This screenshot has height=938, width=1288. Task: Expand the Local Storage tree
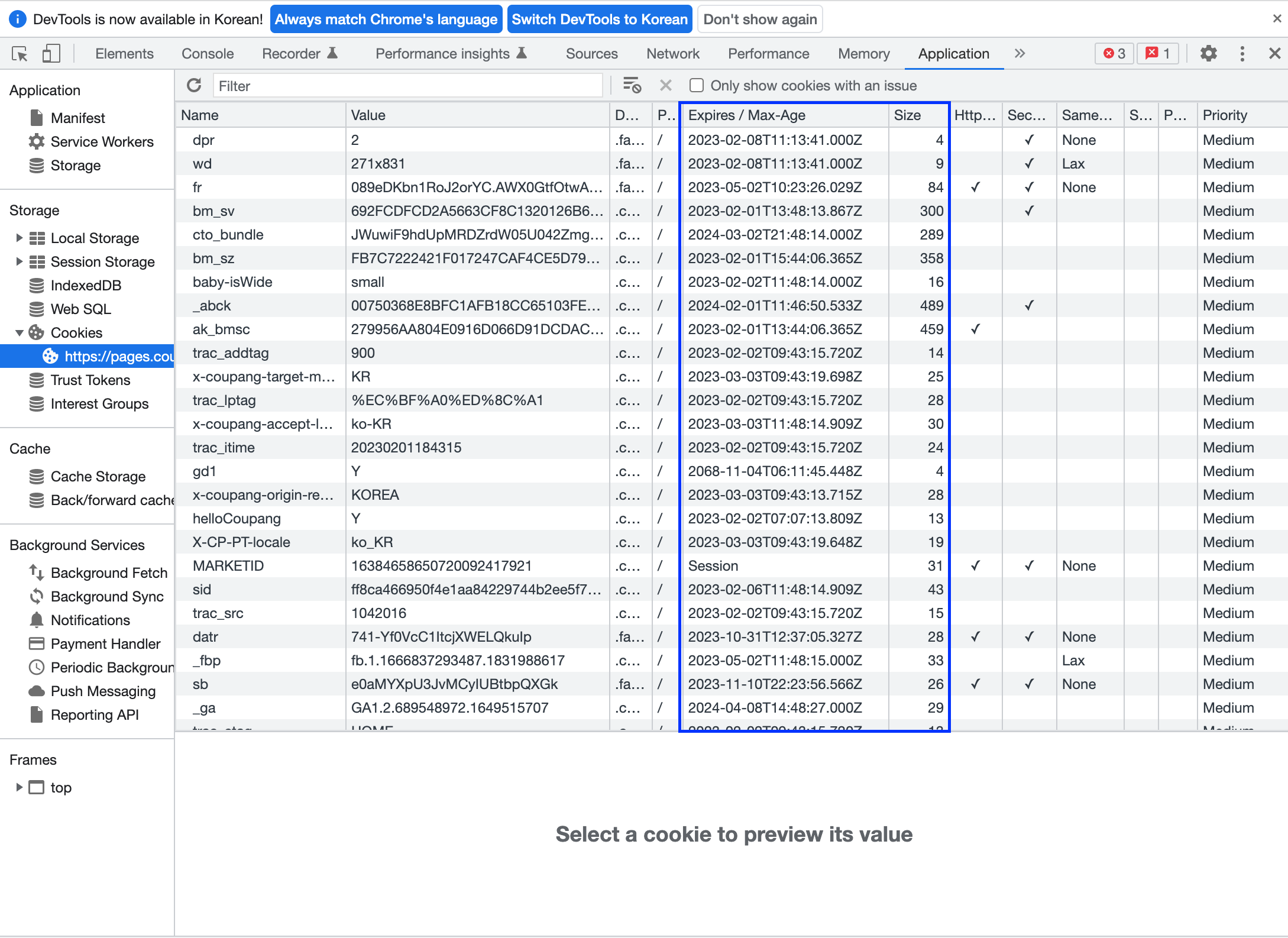point(19,238)
